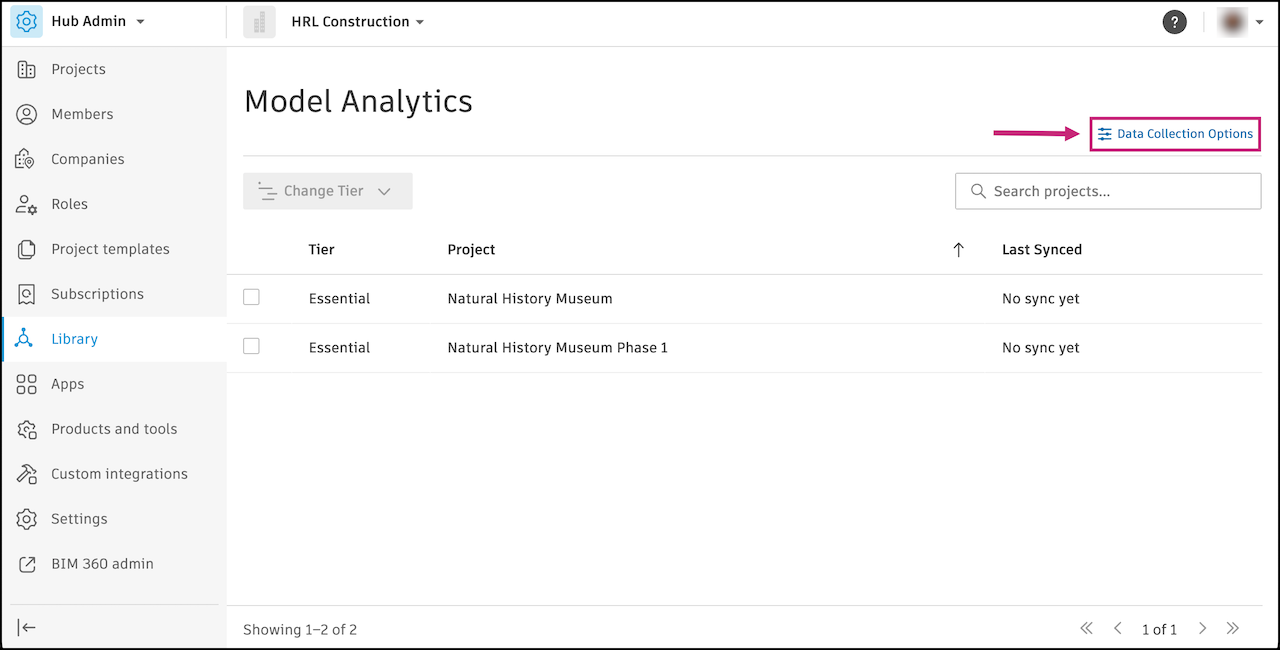Open the Projects menu item
This screenshot has width=1280, height=650.
point(78,69)
